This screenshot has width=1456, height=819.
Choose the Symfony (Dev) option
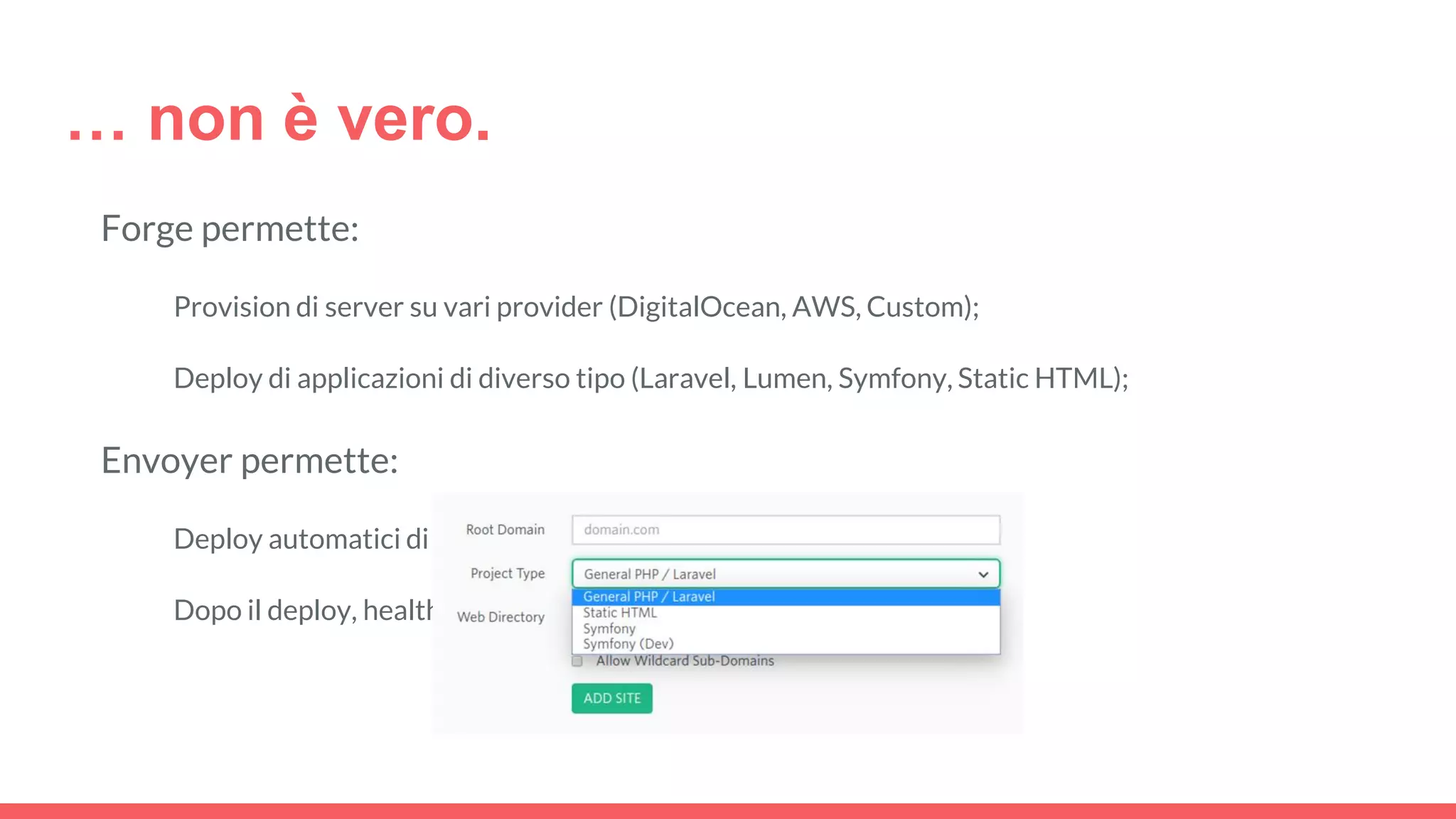tap(786, 644)
